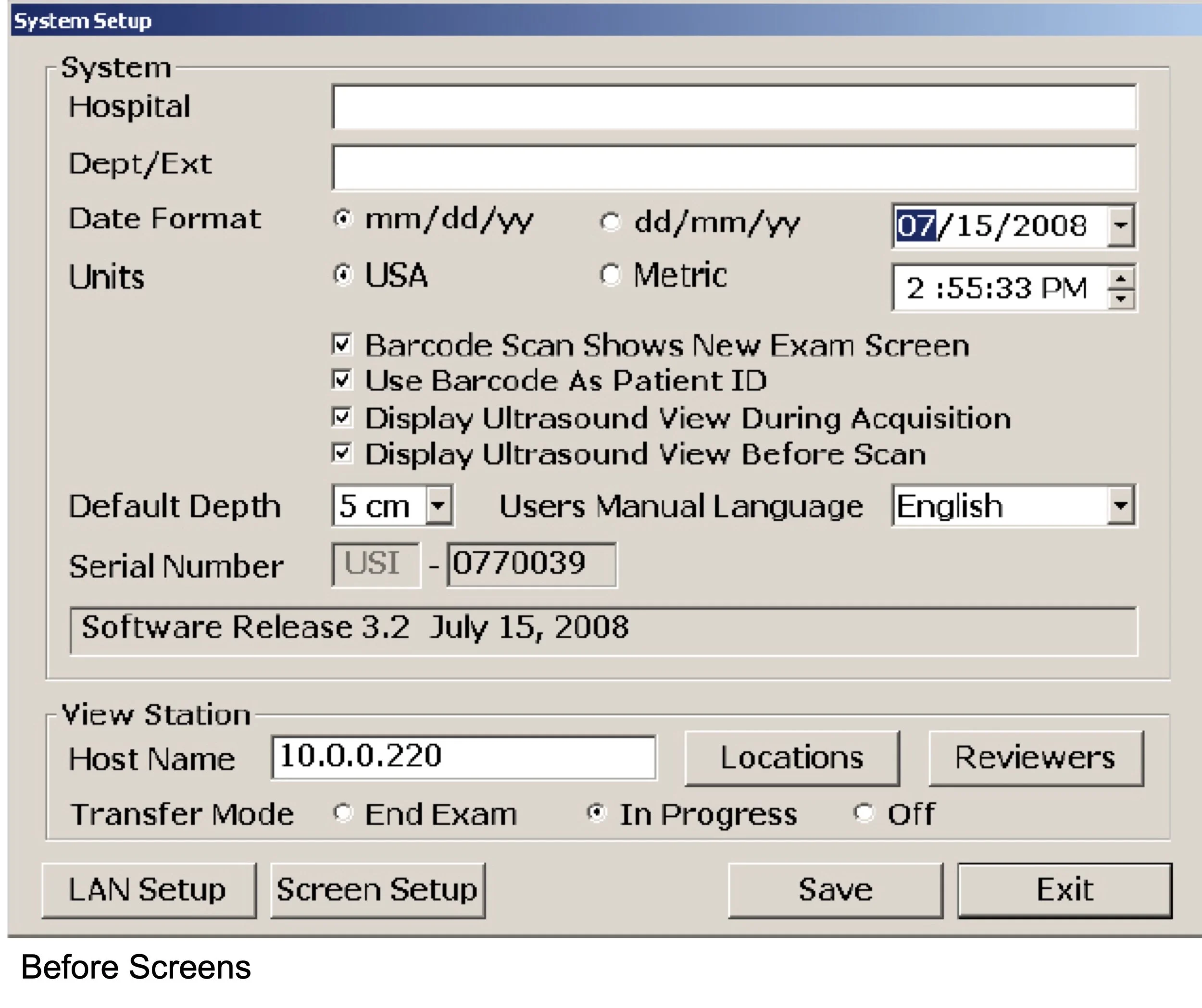
Task: Toggle Display Ultrasound View During Acquisition
Action: pos(342,417)
